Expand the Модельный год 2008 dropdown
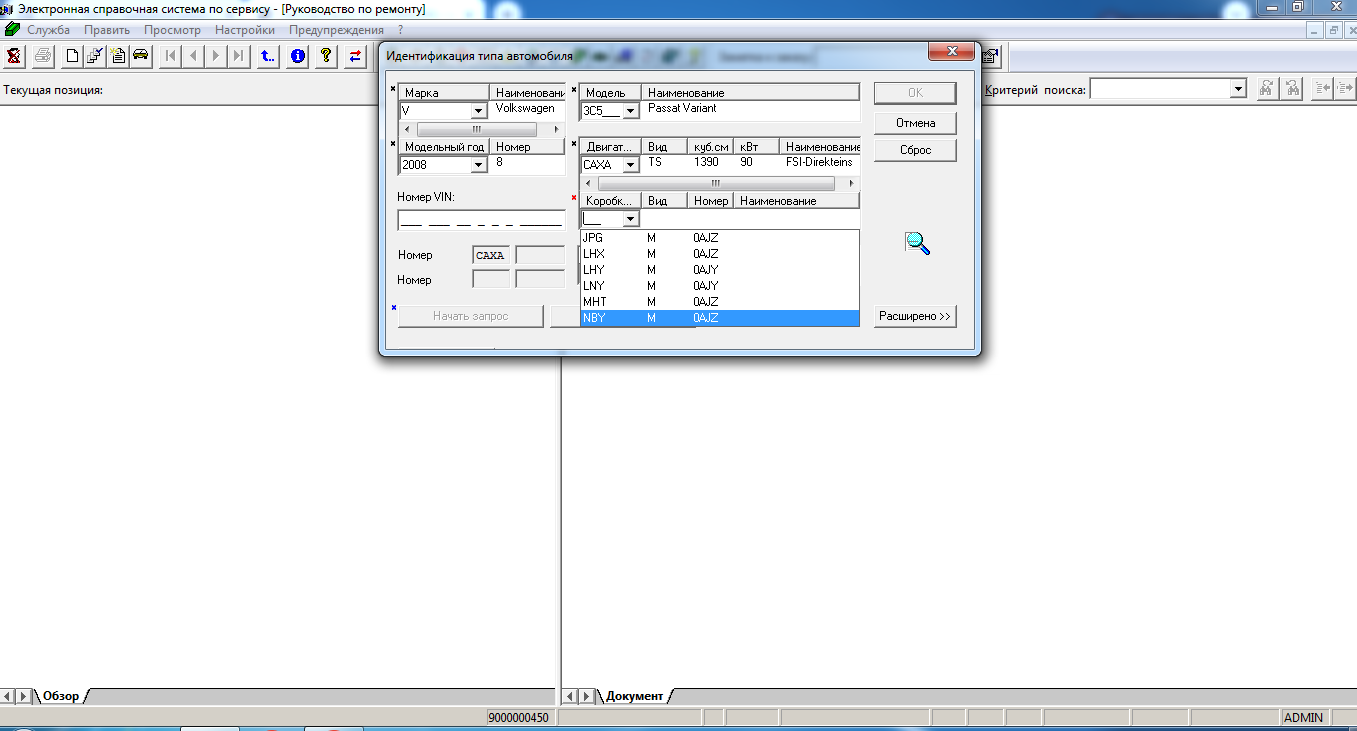The image size is (1357, 731). point(478,165)
